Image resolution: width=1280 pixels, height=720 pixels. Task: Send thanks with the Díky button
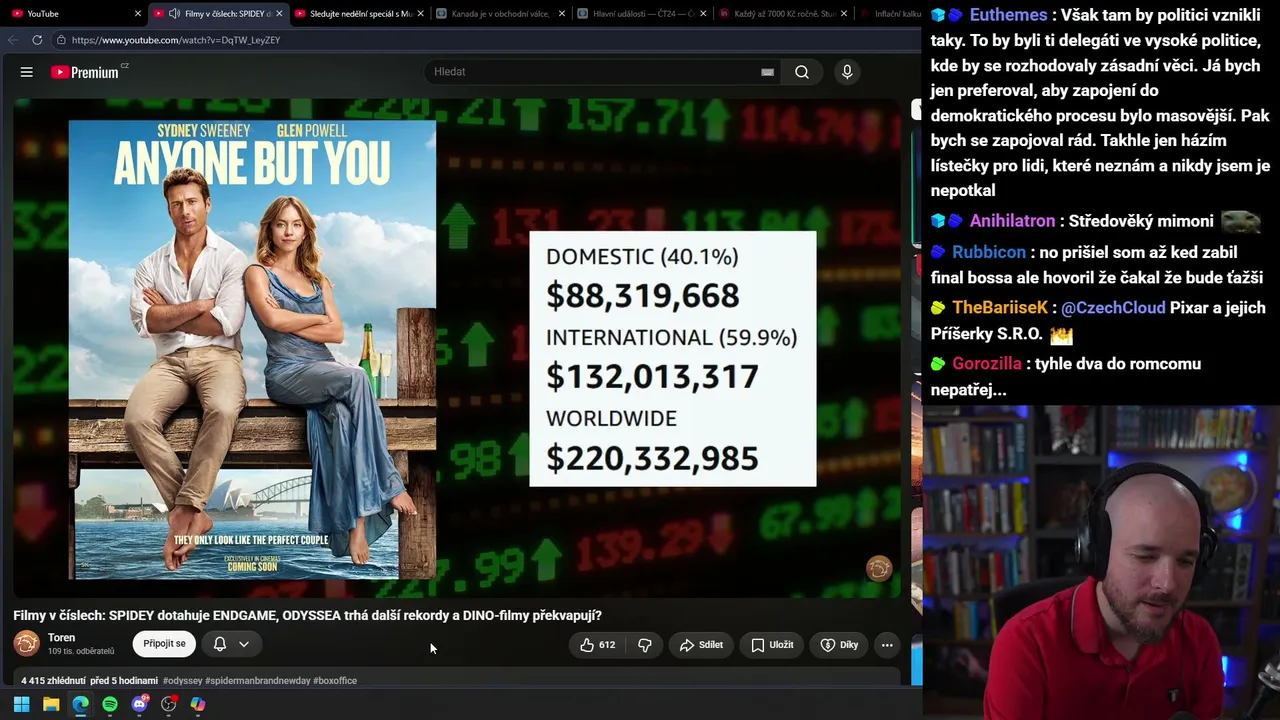[x=839, y=645]
